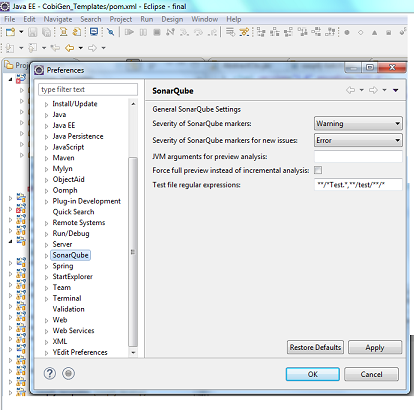Click the circle shape icon in toolbar
Viewport: 414px width, 410px height.
[x=347, y=32]
